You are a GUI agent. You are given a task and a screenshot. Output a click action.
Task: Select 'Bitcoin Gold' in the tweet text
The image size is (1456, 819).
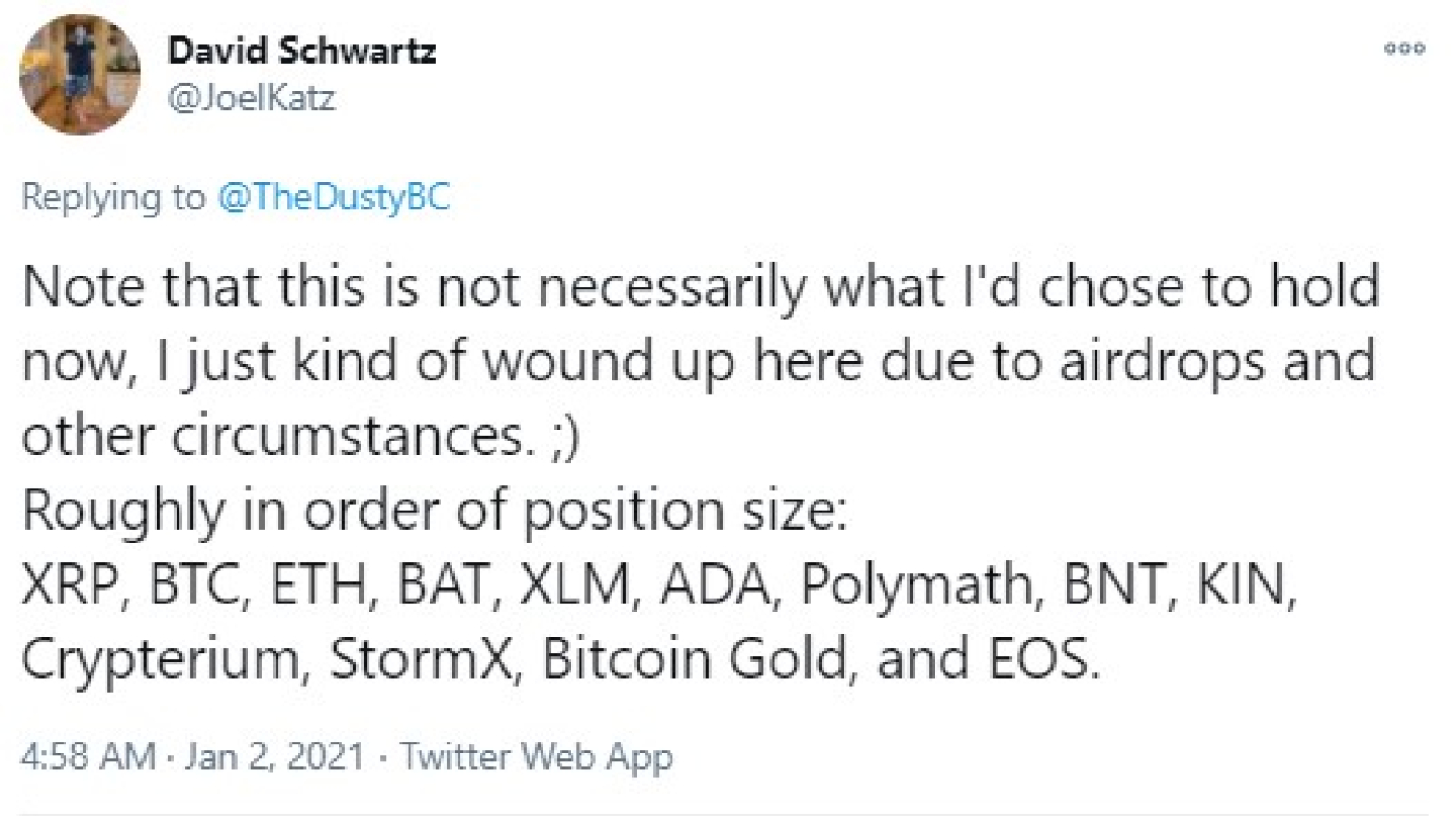pos(694,658)
